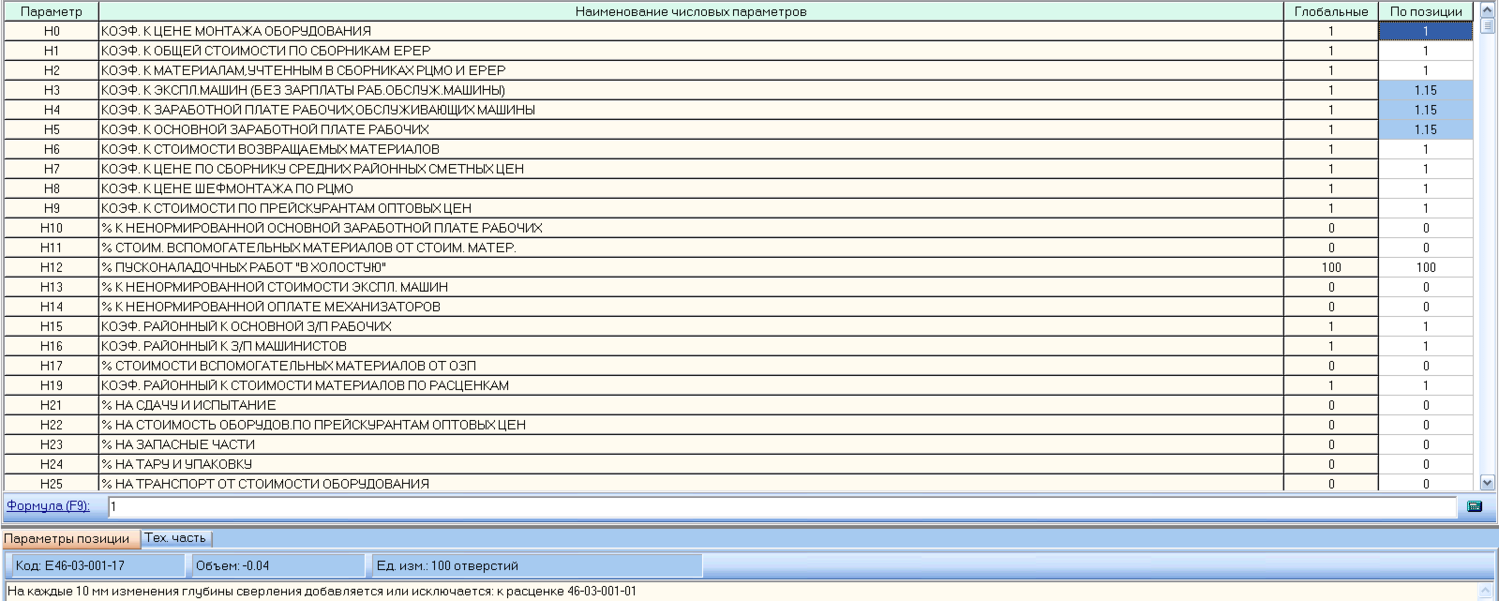This screenshot has width=1499, height=601.
Task: Select the H12 parameter cell
Action: click(x=51, y=267)
